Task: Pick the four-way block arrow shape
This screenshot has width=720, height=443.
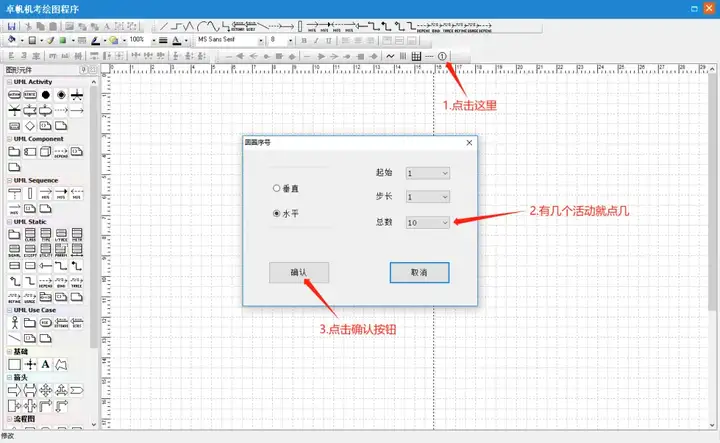Action: (45, 391)
